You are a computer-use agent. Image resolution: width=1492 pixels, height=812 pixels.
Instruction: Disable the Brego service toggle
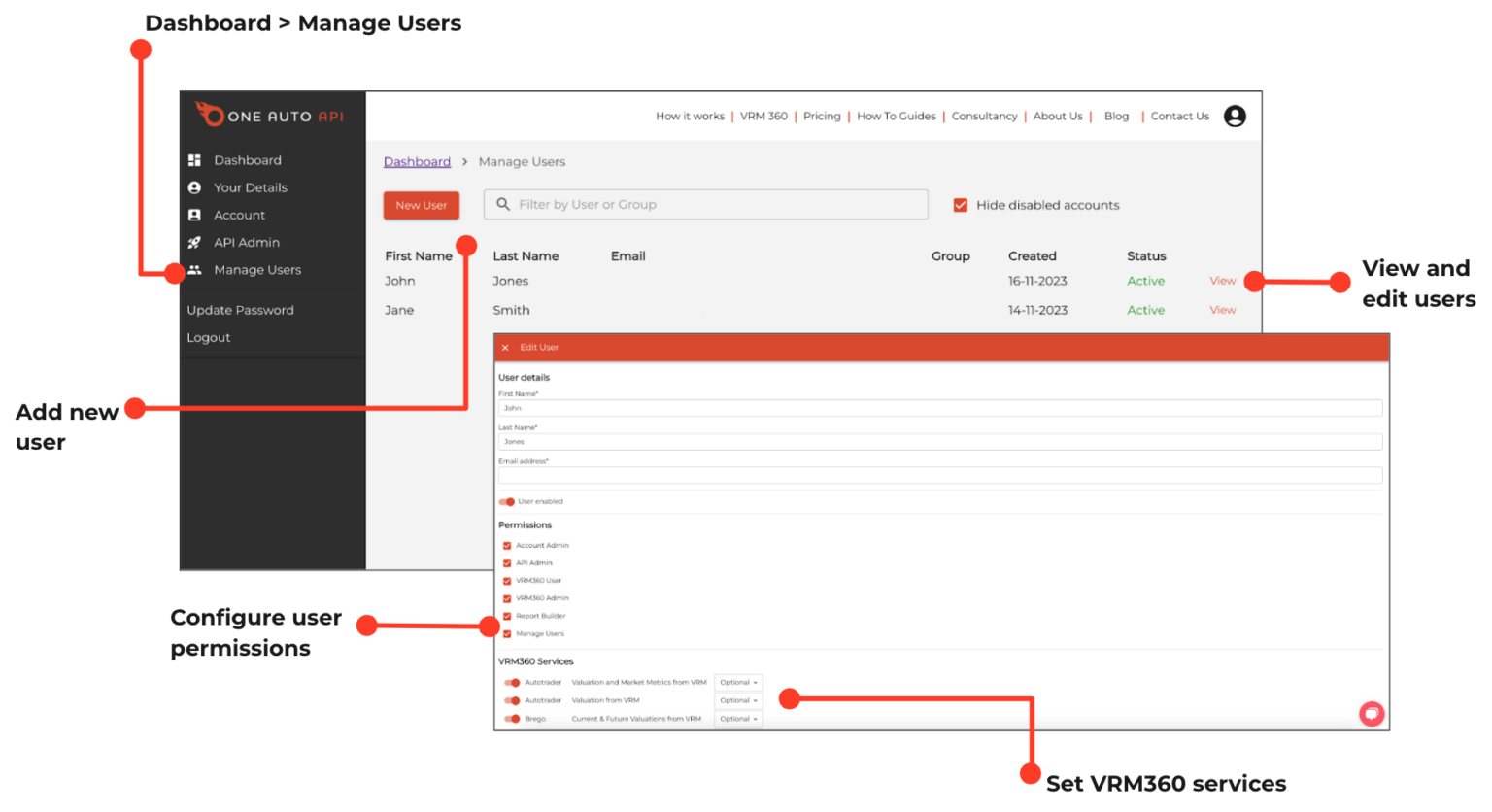pos(512,719)
